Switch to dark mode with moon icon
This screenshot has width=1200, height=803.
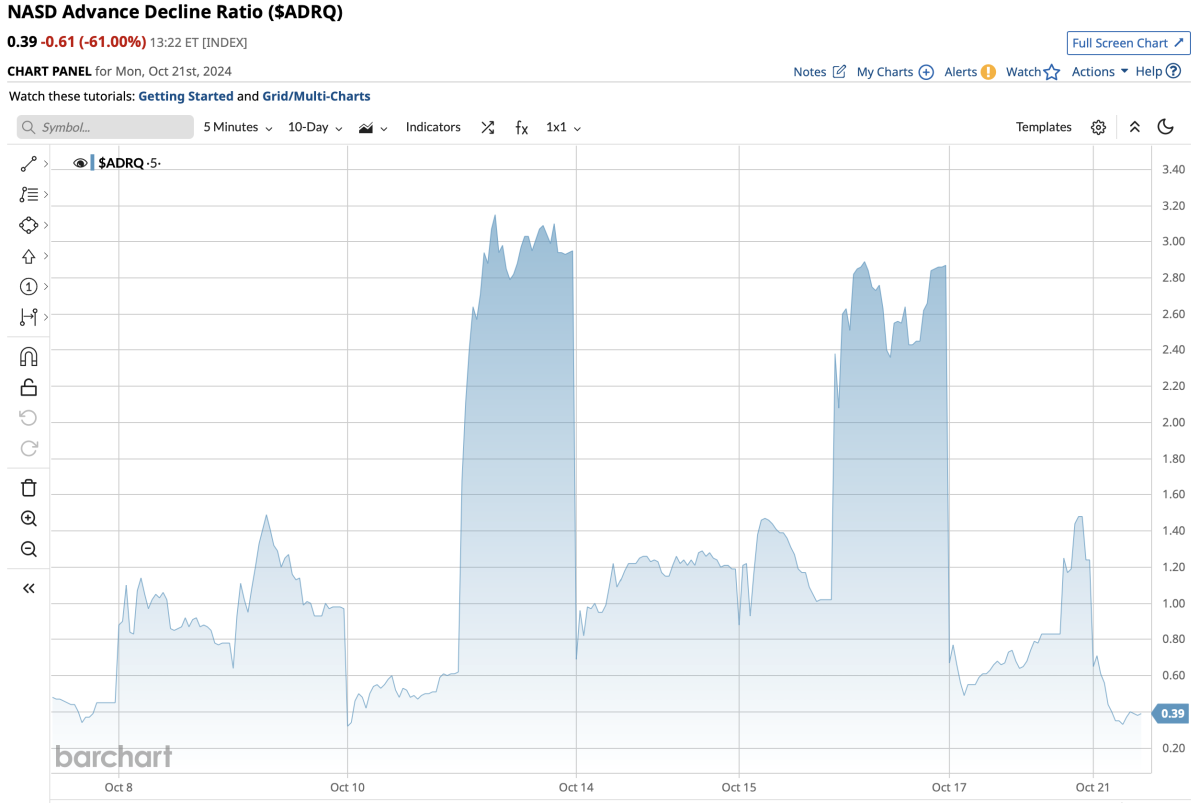pos(1165,127)
